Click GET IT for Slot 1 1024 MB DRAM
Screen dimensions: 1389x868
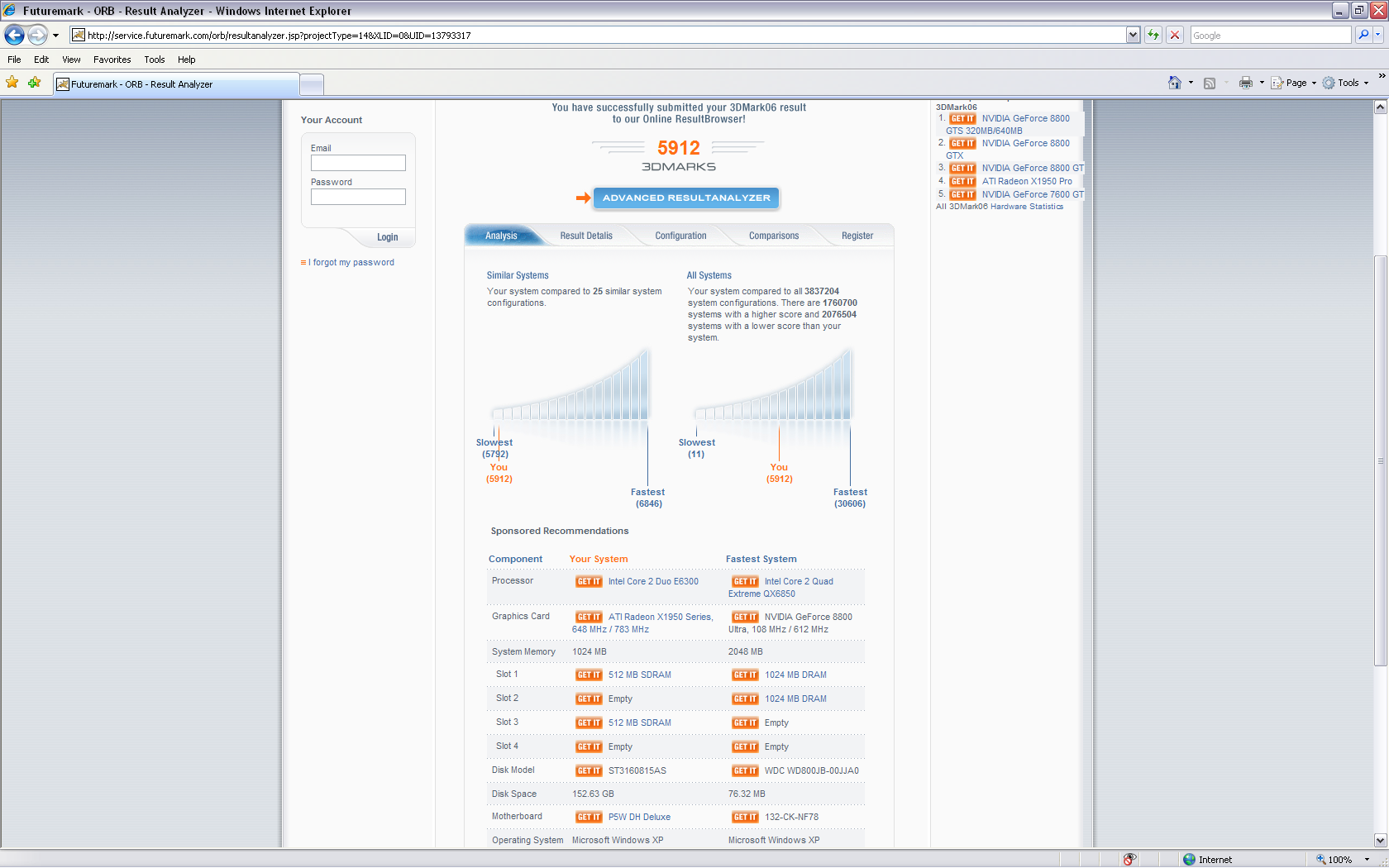(x=745, y=675)
